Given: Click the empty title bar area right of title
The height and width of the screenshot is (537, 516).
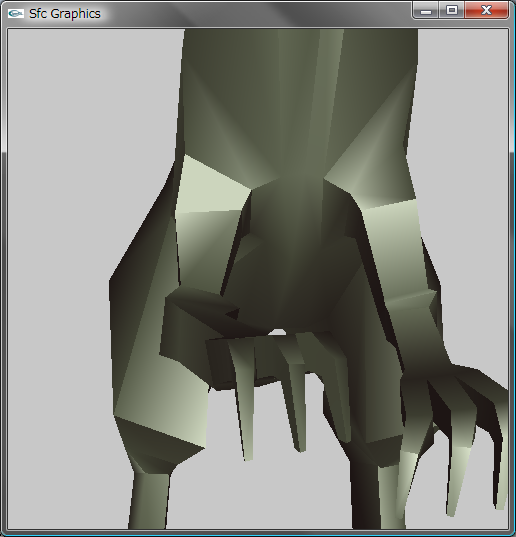Looking at the screenshot, I should pos(257,14).
